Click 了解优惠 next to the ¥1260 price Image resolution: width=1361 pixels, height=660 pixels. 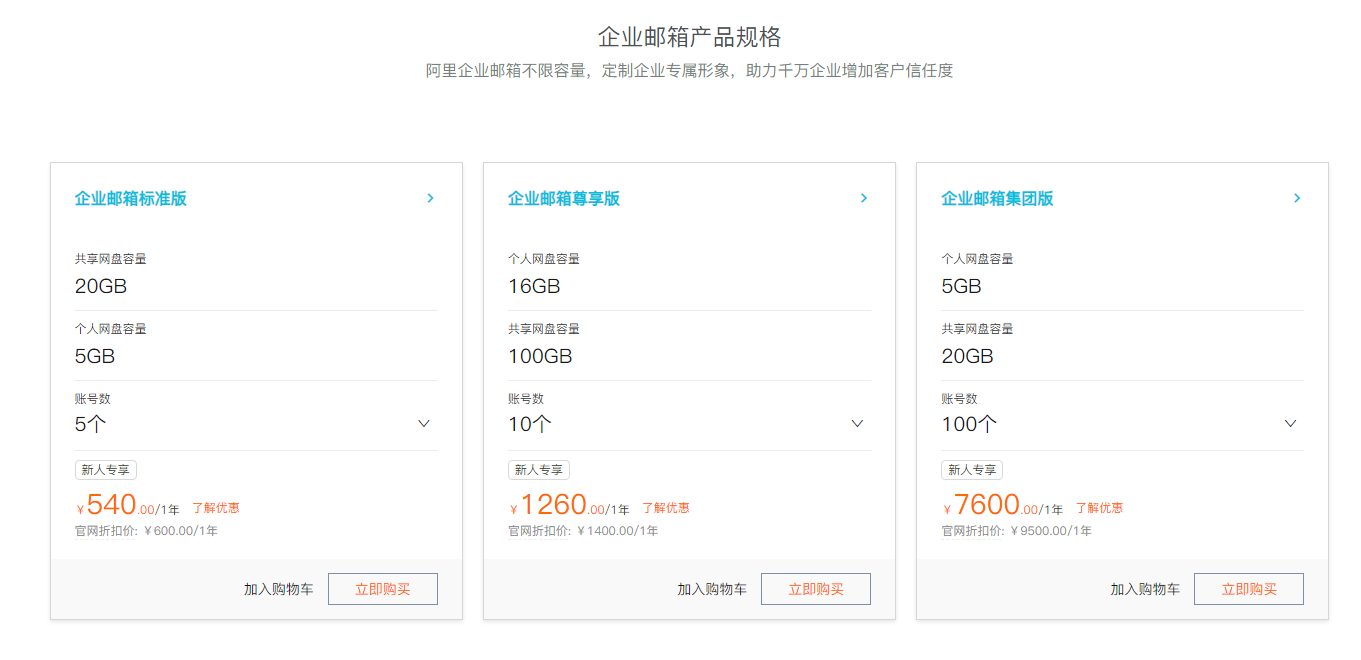click(x=666, y=508)
